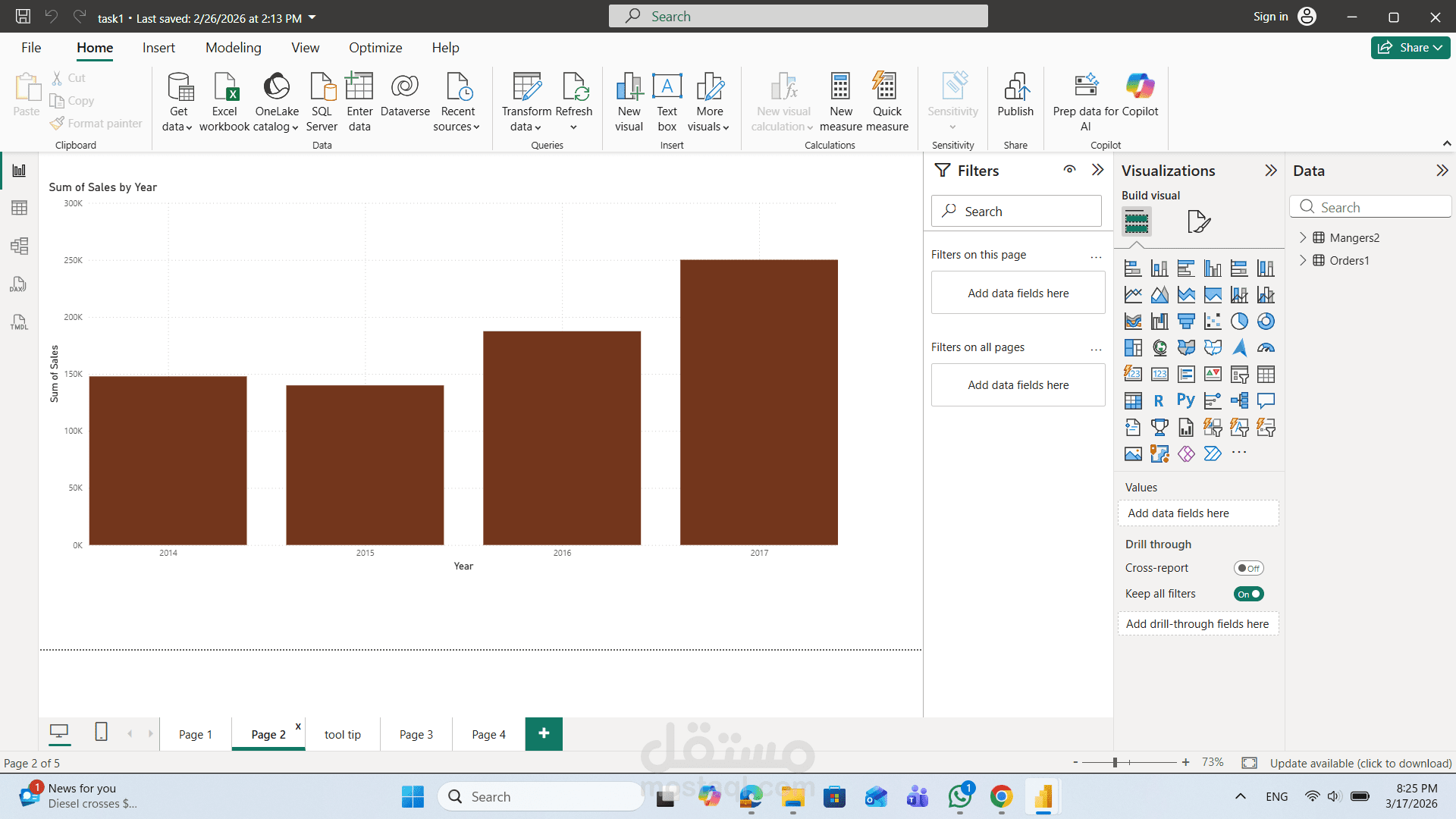Open the Modeling ribbon tab
Viewport: 1456px width, 819px height.
point(233,48)
